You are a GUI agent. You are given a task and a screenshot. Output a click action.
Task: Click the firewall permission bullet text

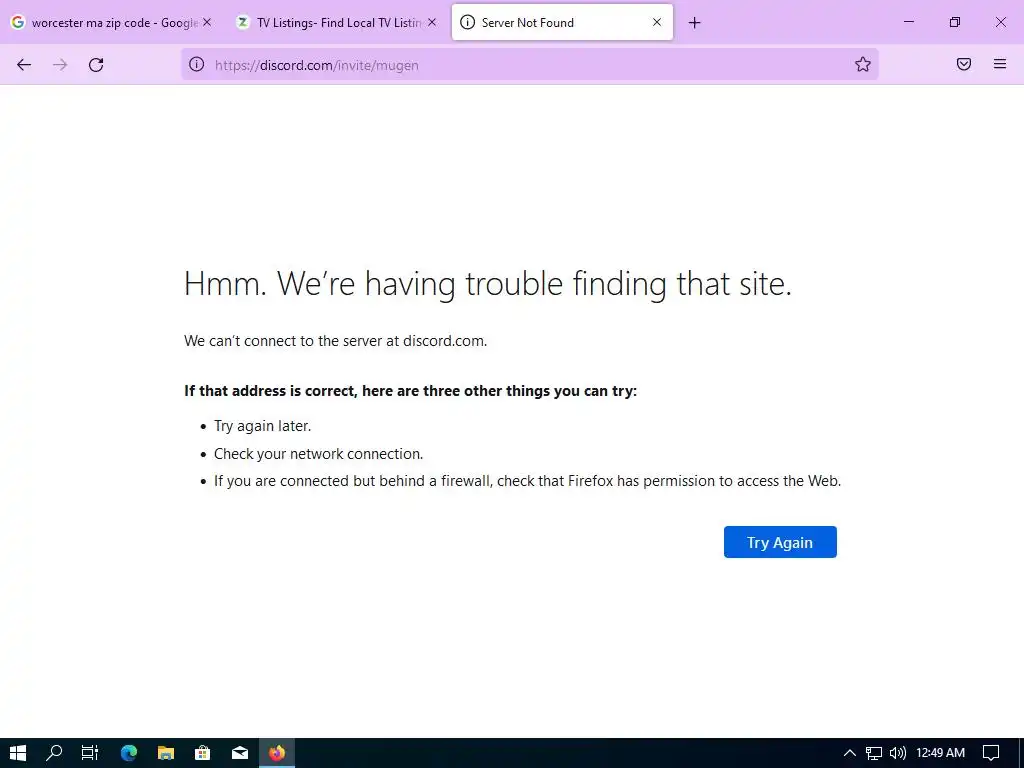click(528, 481)
